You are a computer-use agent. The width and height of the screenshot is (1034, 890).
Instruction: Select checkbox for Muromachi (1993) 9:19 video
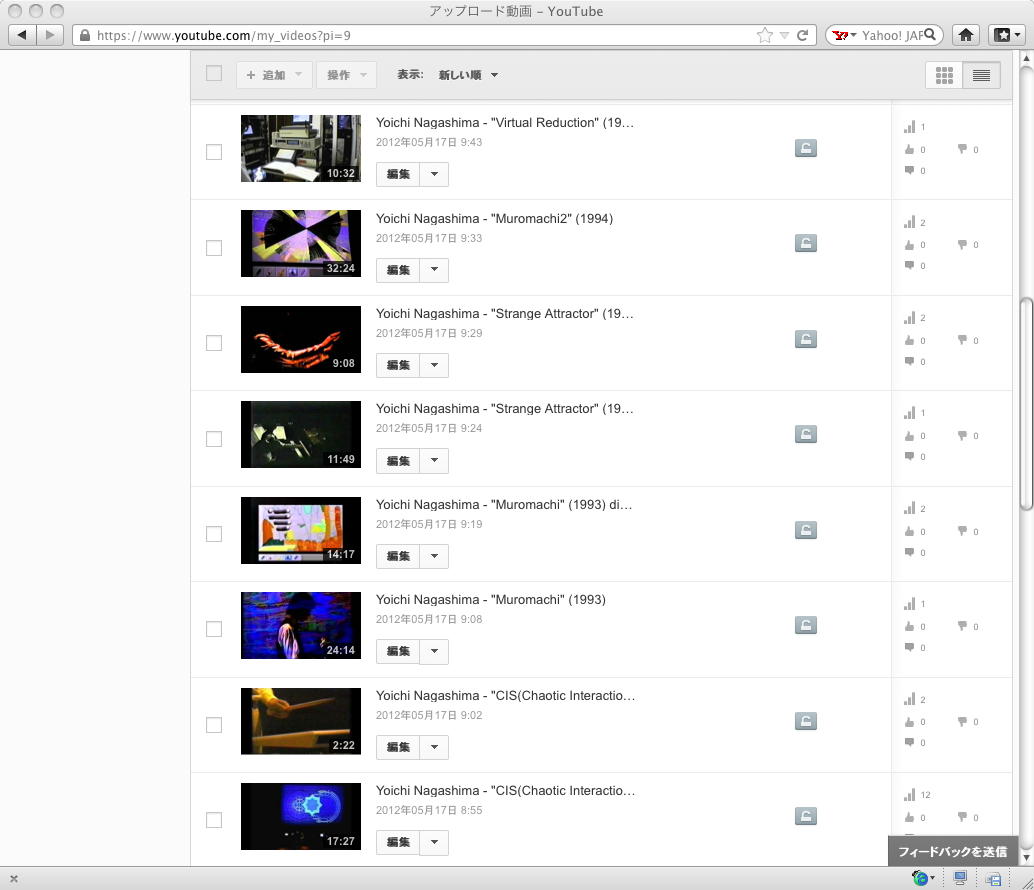tap(214, 534)
